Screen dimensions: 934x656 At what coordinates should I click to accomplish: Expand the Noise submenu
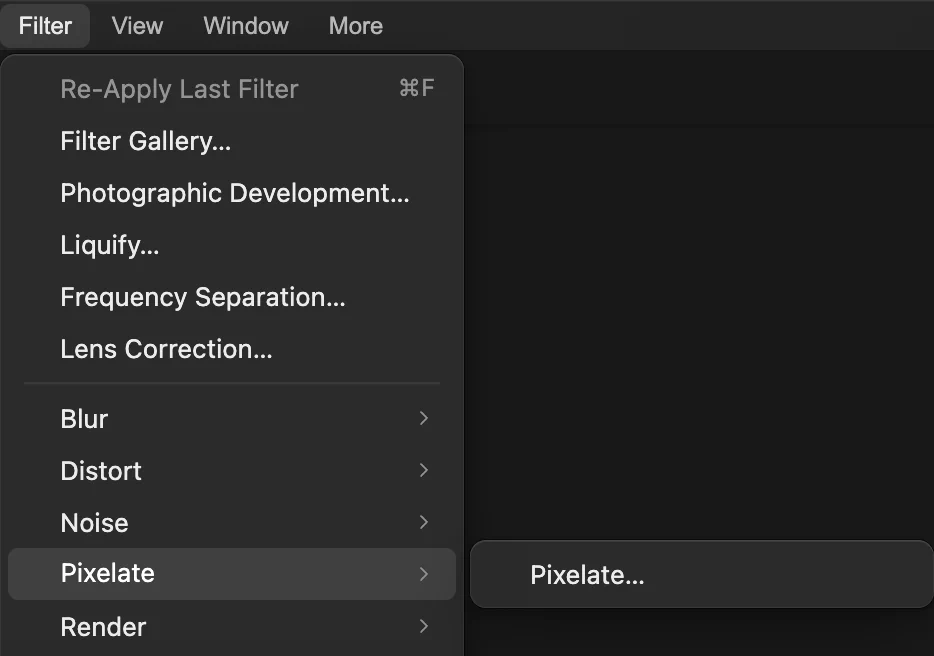pos(232,523)
